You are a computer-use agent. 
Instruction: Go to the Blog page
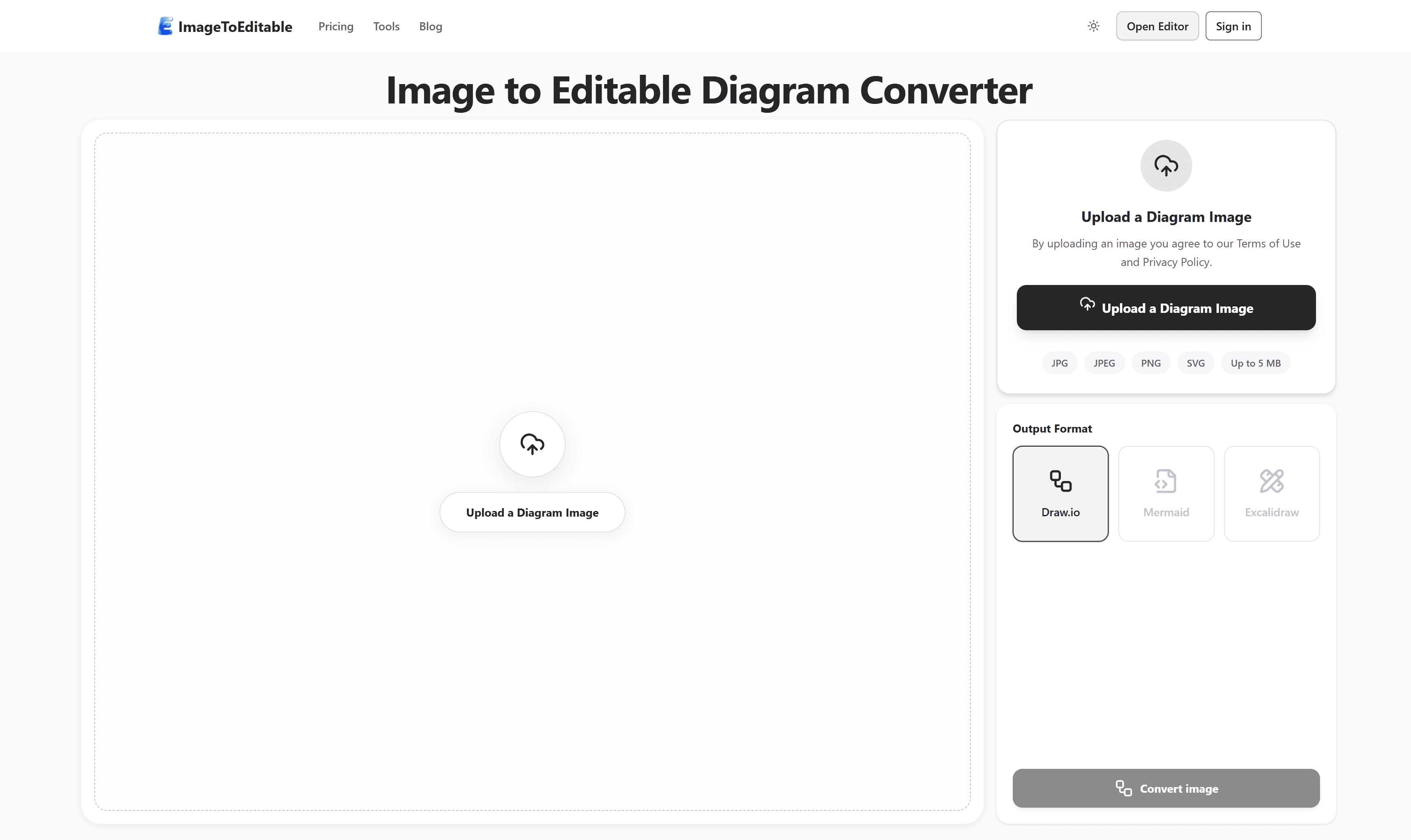point(430,27)
